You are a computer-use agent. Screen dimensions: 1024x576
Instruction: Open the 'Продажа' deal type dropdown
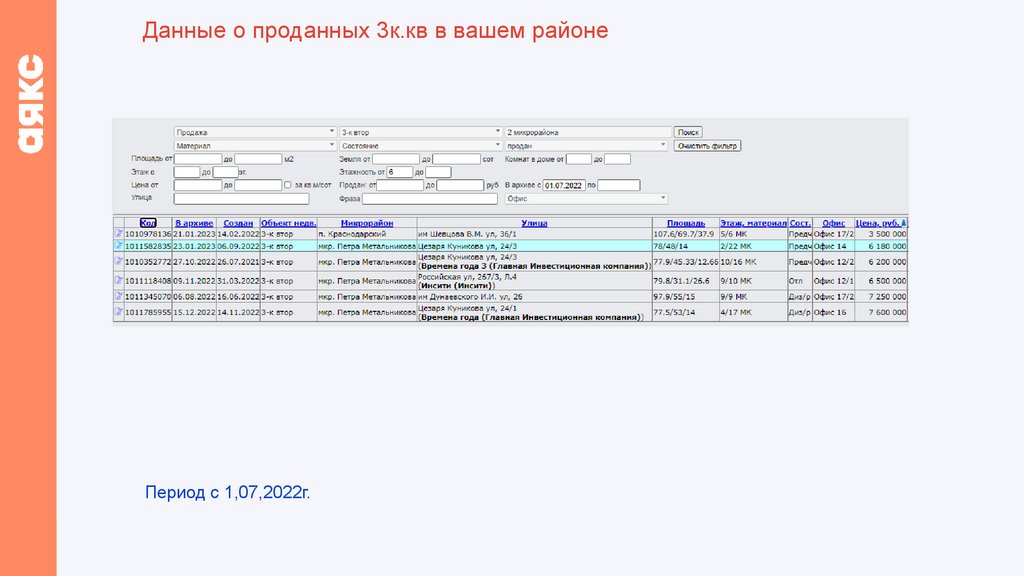(255, 132)
